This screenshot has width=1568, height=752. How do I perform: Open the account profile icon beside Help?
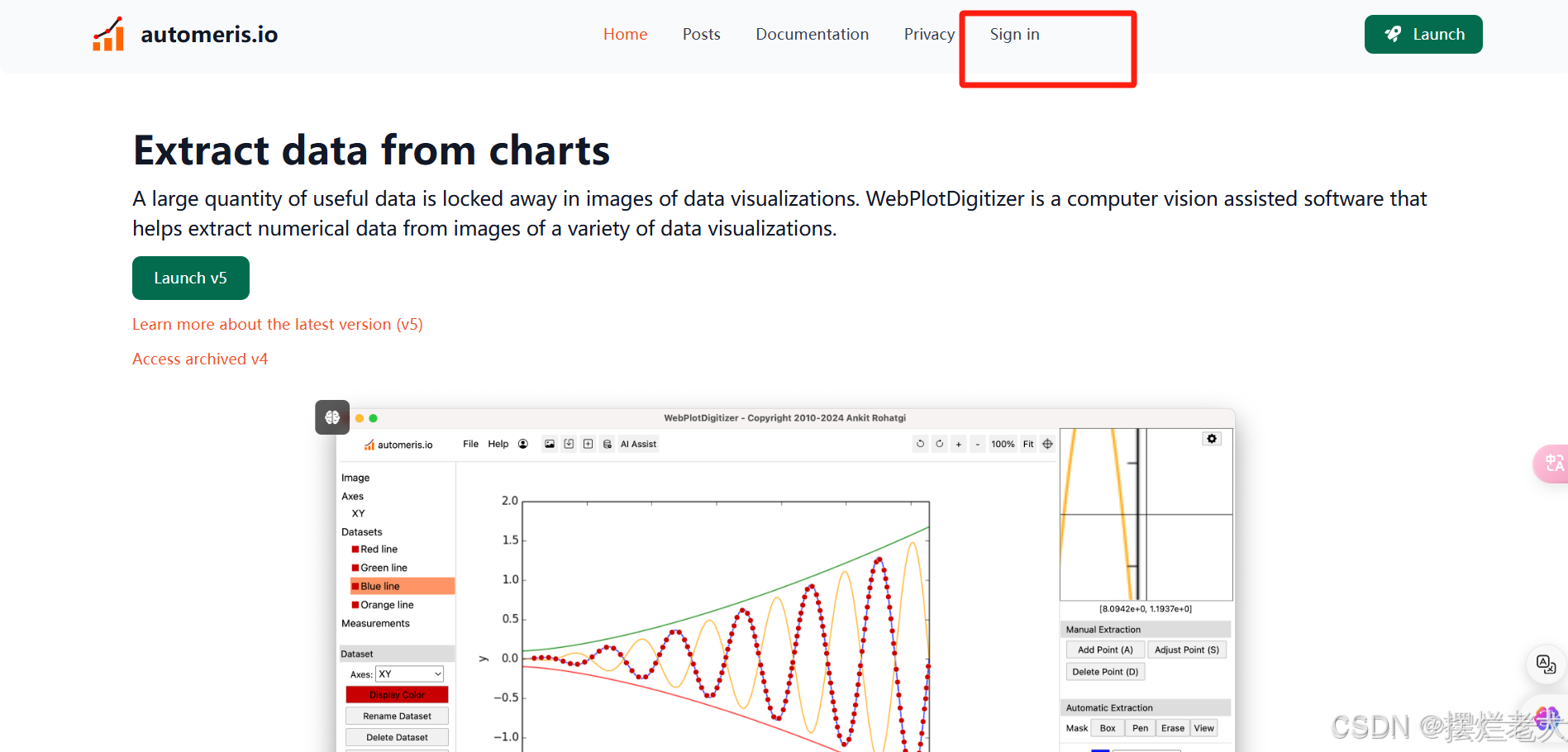tap(523, 444)
